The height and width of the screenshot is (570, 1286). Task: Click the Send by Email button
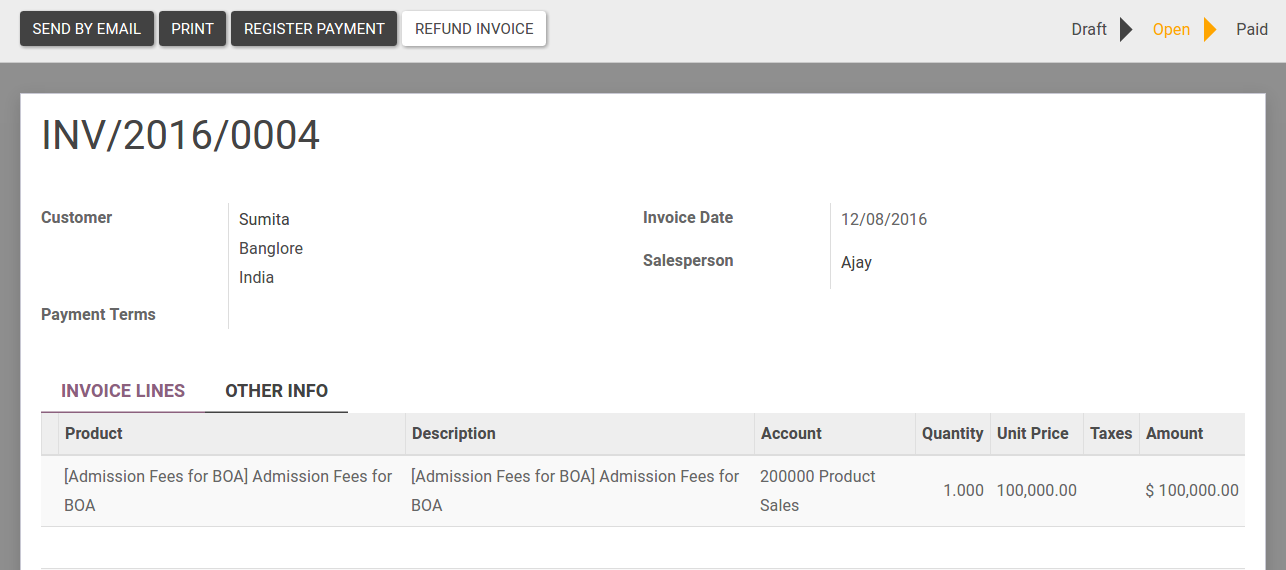point(87,29)
